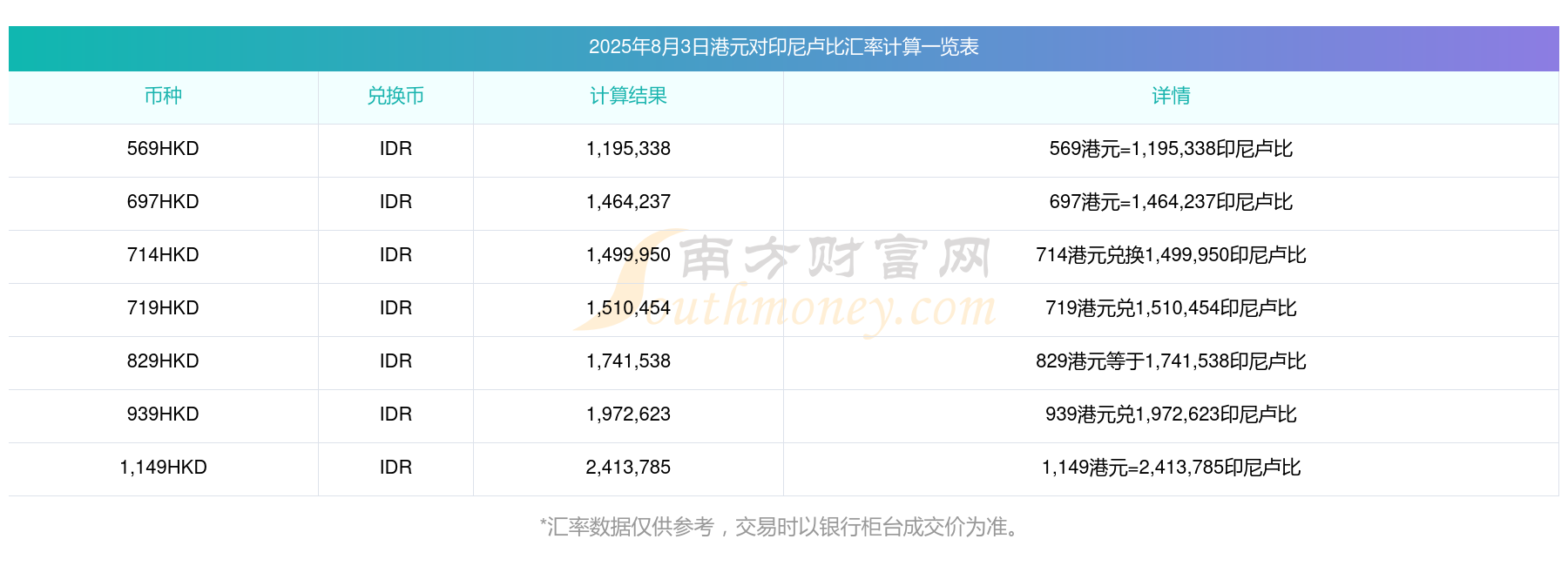Select IDR in the 714HKD row
The width and height of the screenshot is (1568, 566).
tap(395, 255)
